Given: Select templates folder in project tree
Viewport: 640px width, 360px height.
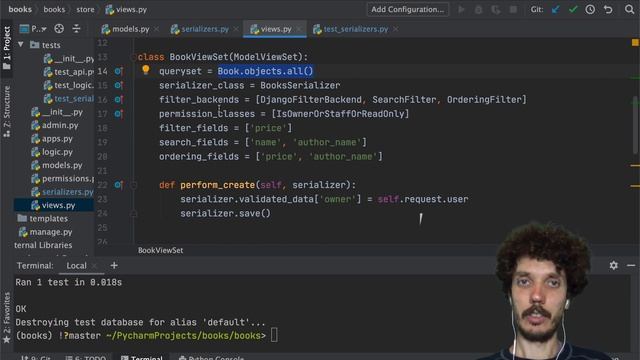Looking at the screenshot, I should (43, 218).
